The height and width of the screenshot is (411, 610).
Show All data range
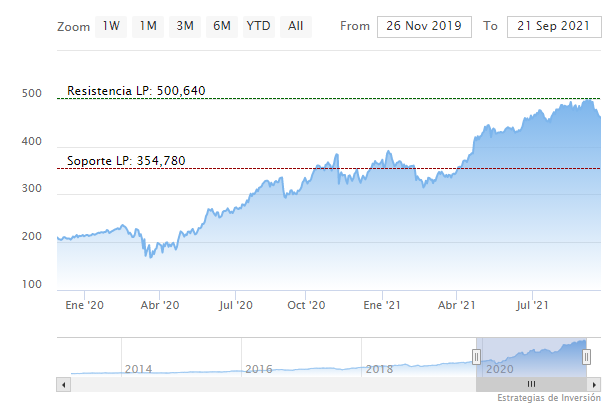tap(295, 26)
